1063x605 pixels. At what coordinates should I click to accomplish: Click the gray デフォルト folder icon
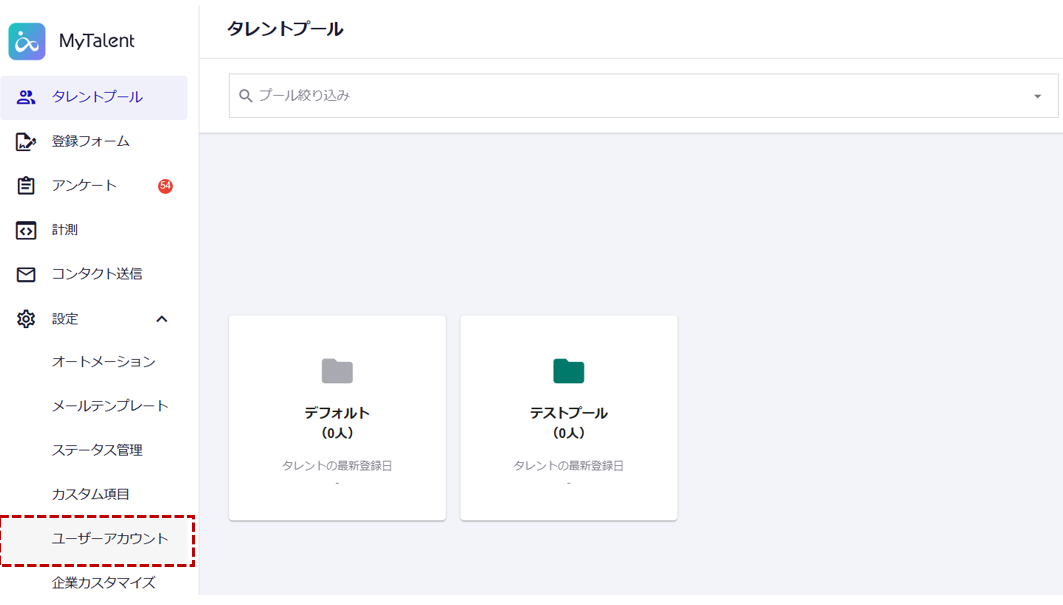[337, 371]
